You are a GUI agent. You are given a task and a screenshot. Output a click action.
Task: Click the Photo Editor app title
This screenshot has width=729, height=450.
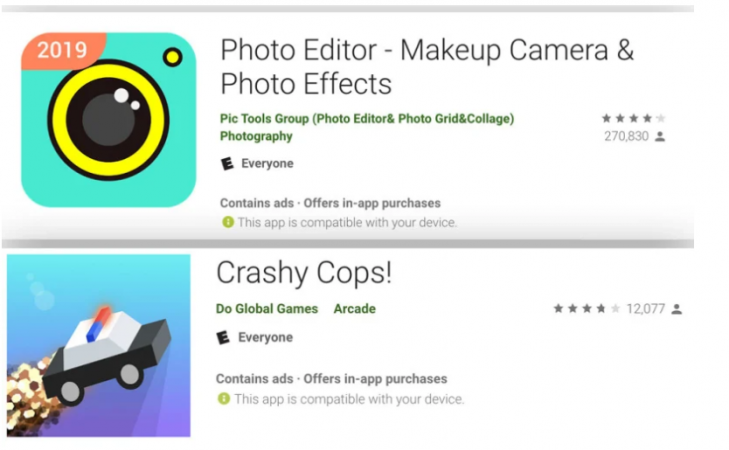427,66
